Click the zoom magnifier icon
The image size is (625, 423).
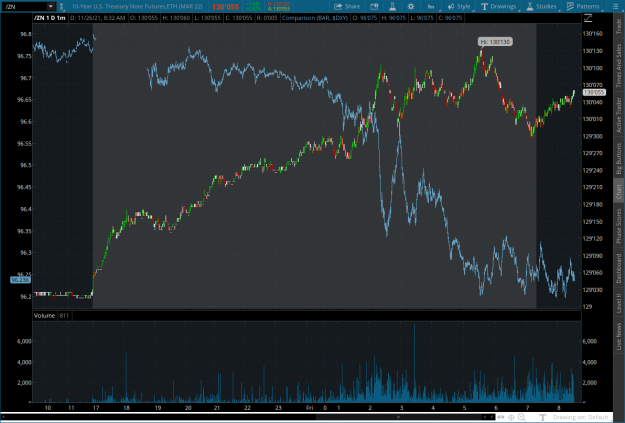pyautogui.click(x=521, y=417)
